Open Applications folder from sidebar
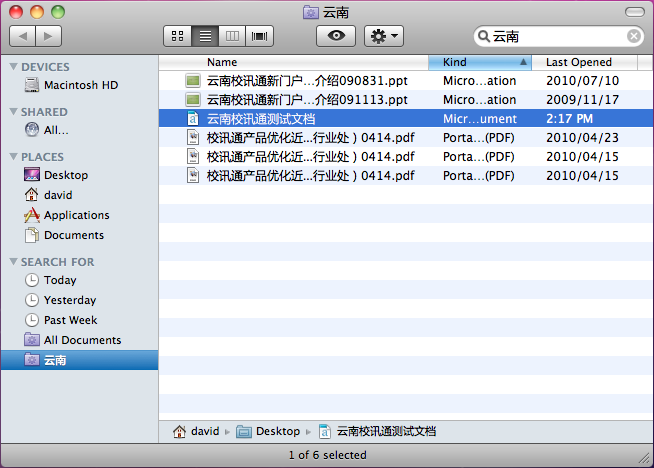The image size is (654, 468). [76, 215]
